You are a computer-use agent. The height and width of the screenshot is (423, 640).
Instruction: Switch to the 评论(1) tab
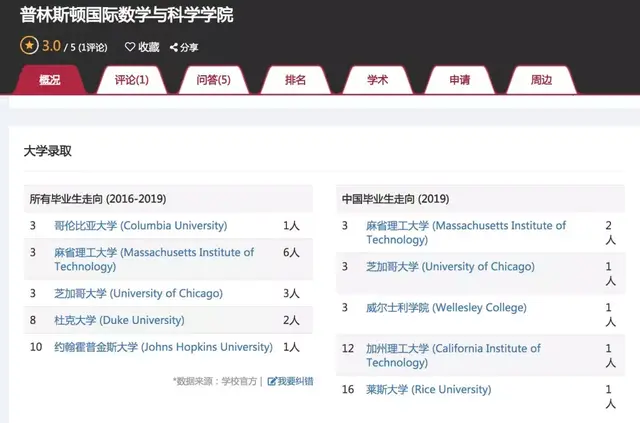pyautogui.click(x=131, y=80)
